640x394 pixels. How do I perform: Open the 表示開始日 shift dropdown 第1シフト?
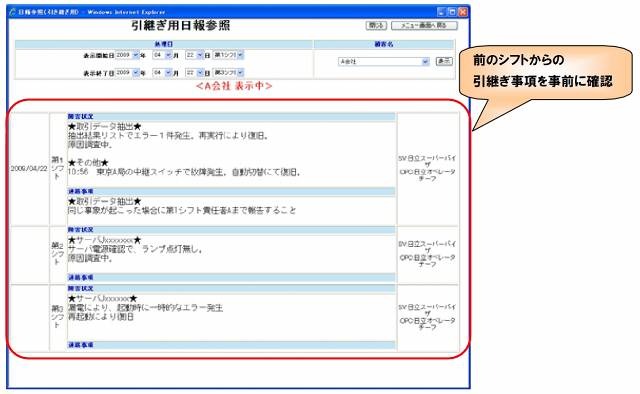[x=228, y=55]
